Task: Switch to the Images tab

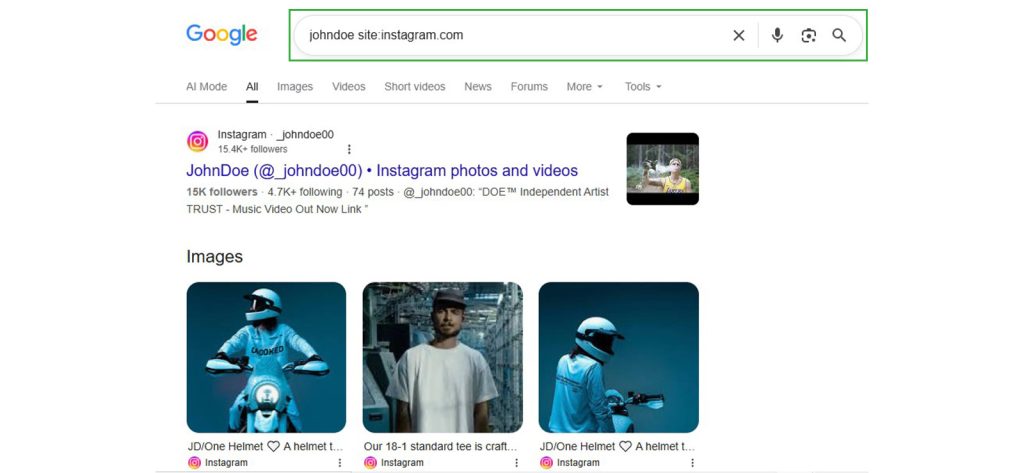Action: pyautogui.click(x=295, y=86)
